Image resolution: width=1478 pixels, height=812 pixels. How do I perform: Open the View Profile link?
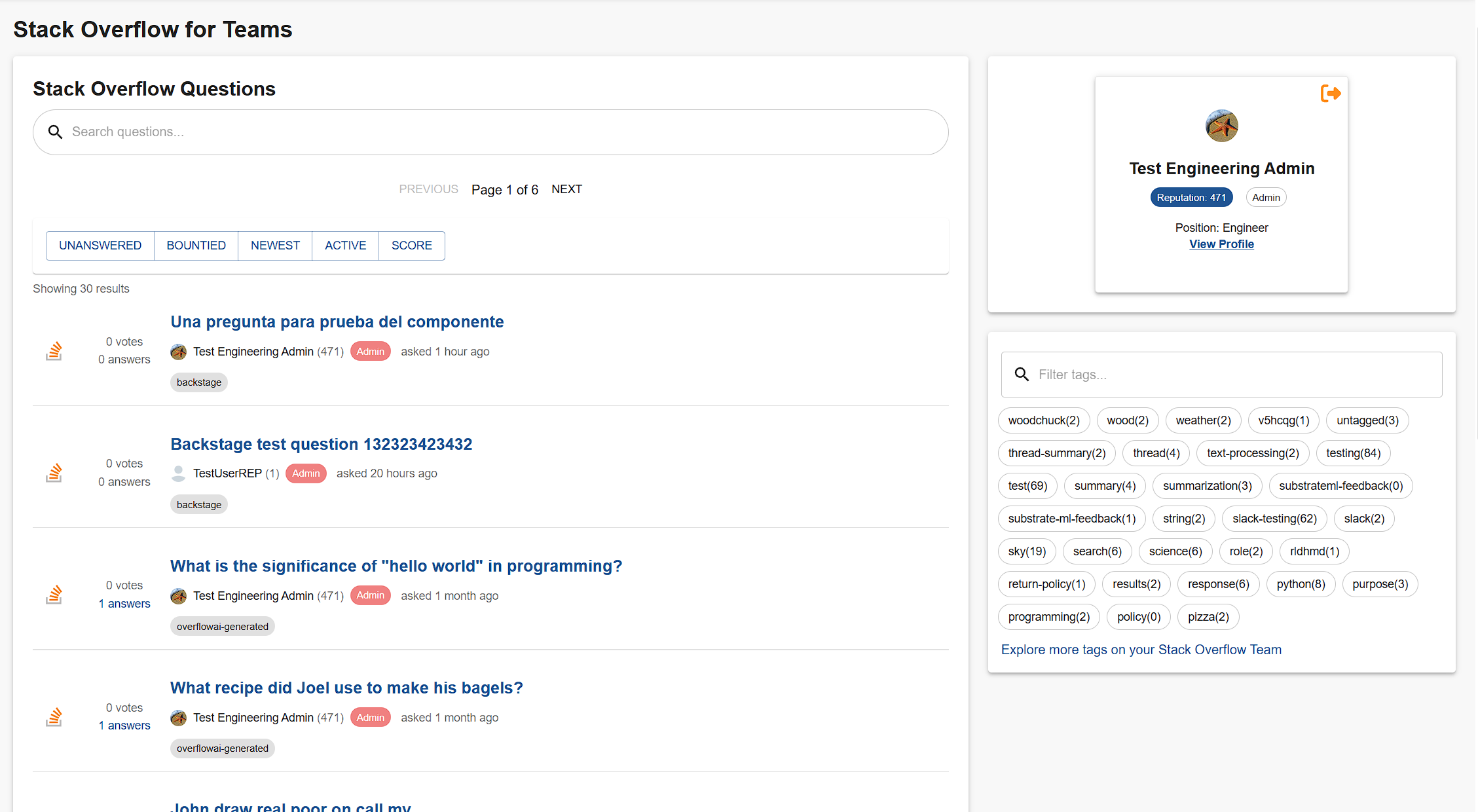tap(1221, 244)
